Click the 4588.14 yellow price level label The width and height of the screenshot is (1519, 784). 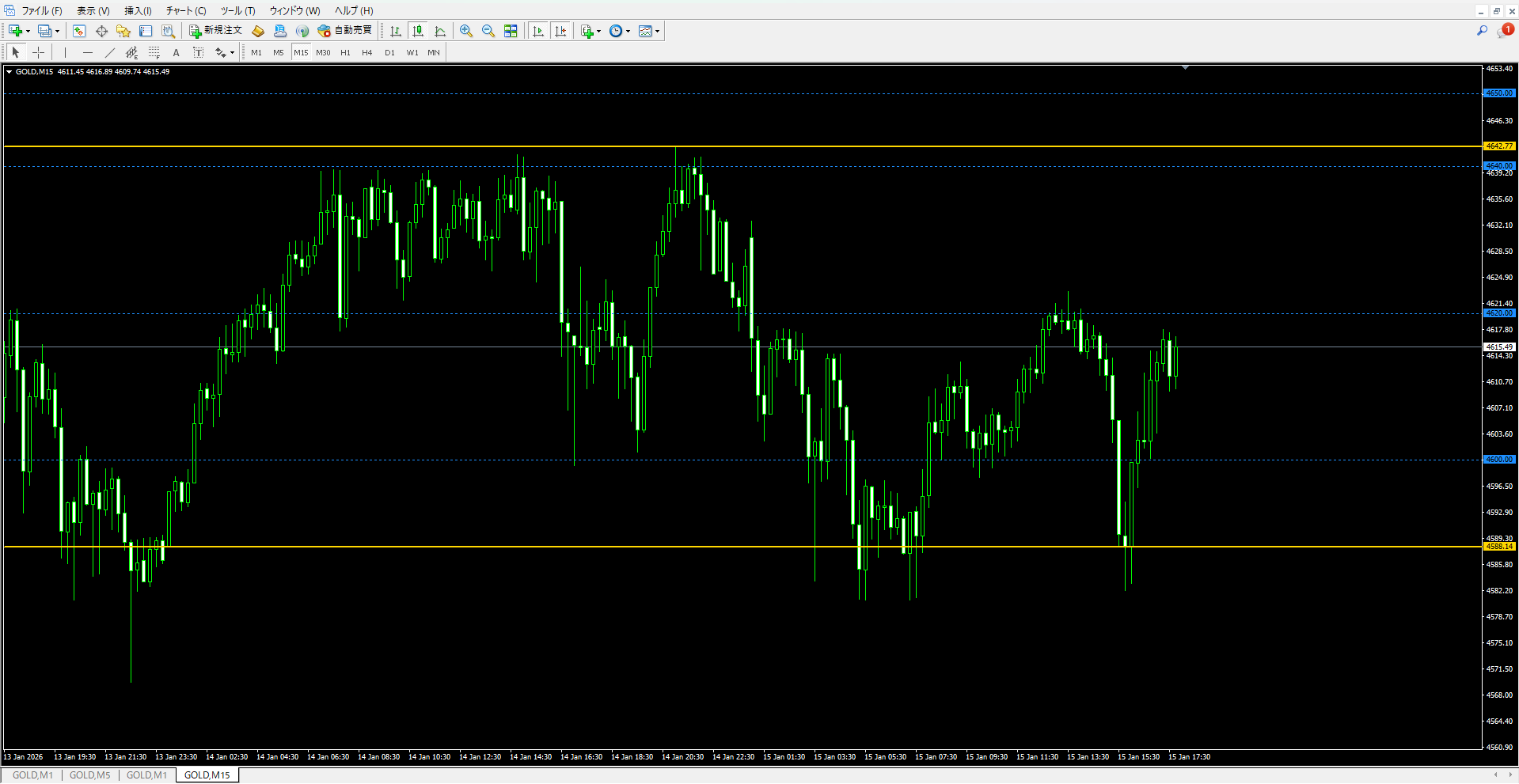pos(1499,547)
